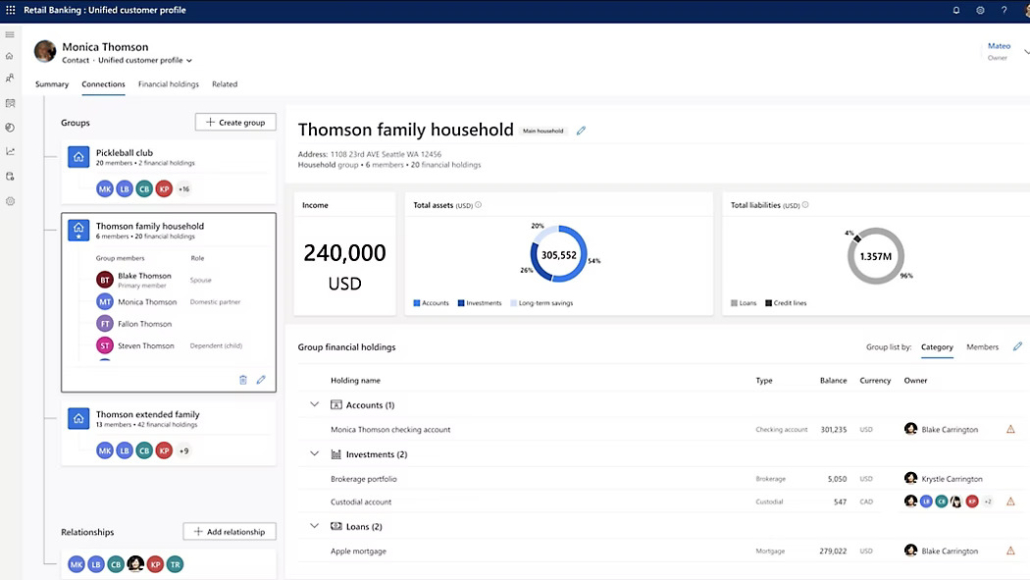1030x580 pixels.
Task: Edit the Thomson family household group
Action: click(261, 379)
